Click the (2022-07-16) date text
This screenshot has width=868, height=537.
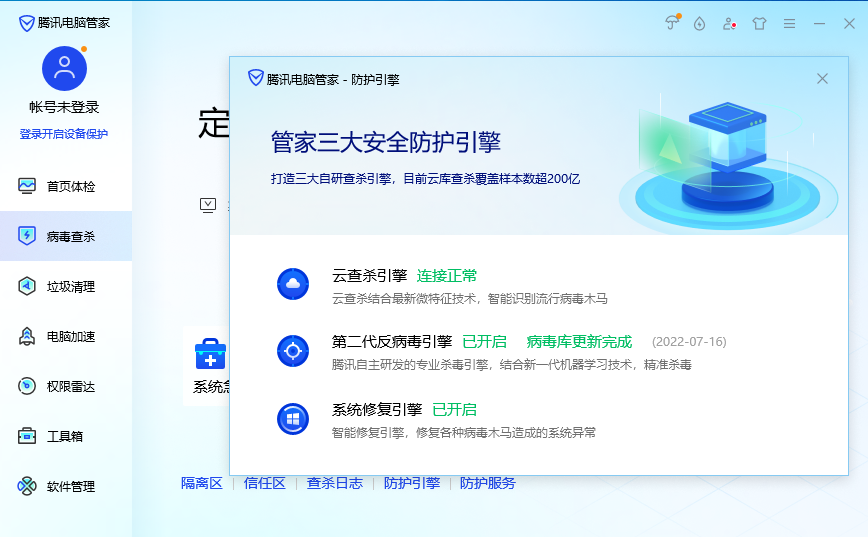tap(689, 342)
